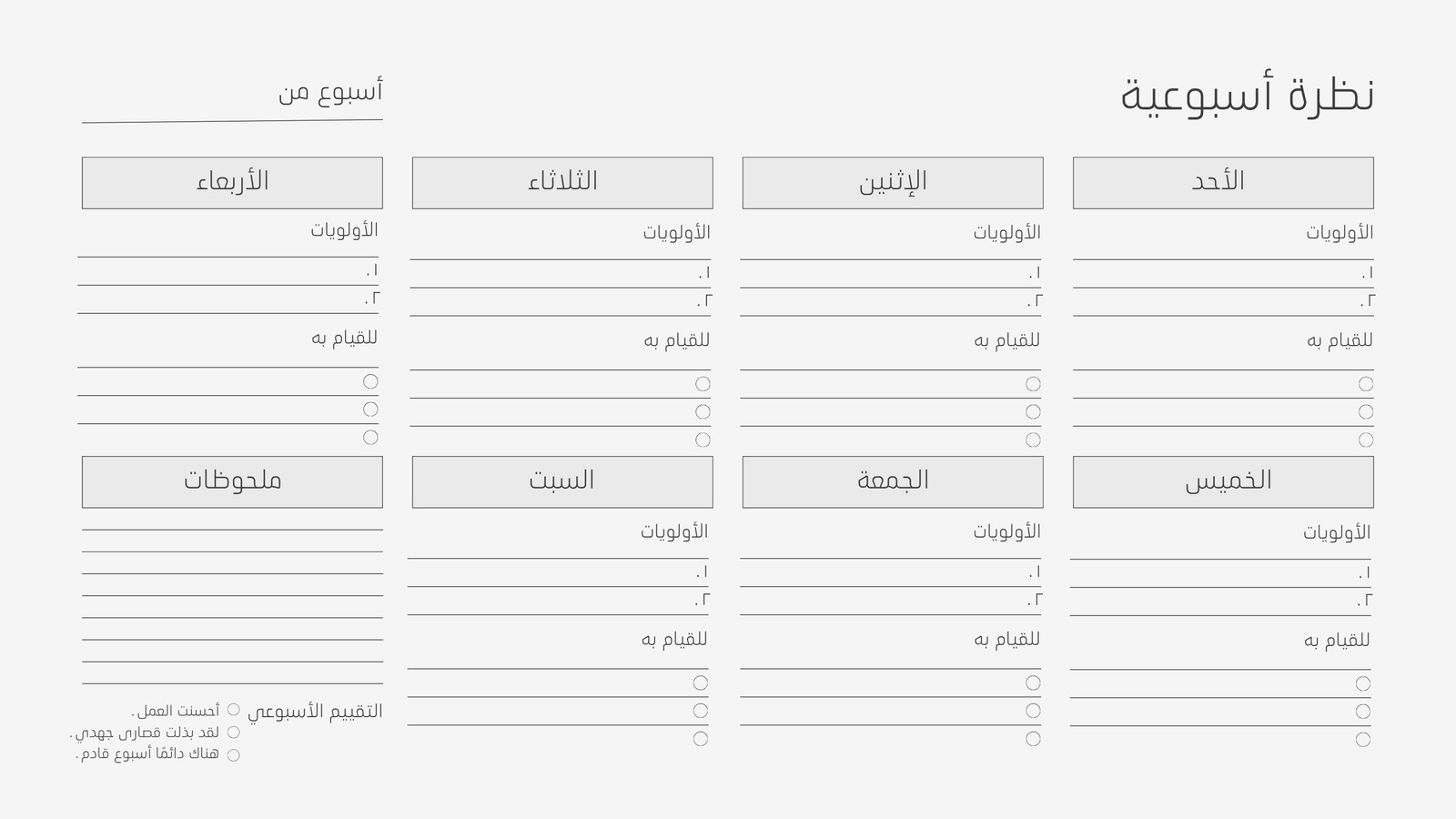Viewport: 1456px width, 819px height.
Task: Click first priority line under الأحد
Action: (1223, 274)
